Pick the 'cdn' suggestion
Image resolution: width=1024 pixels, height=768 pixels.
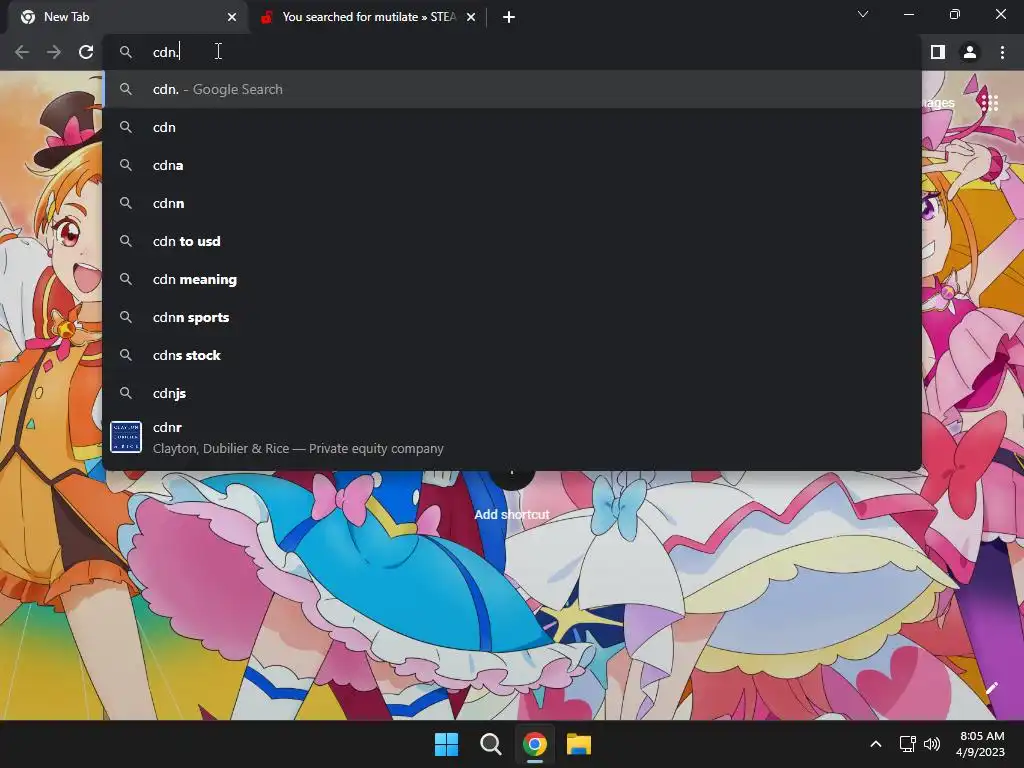point(512,127)
